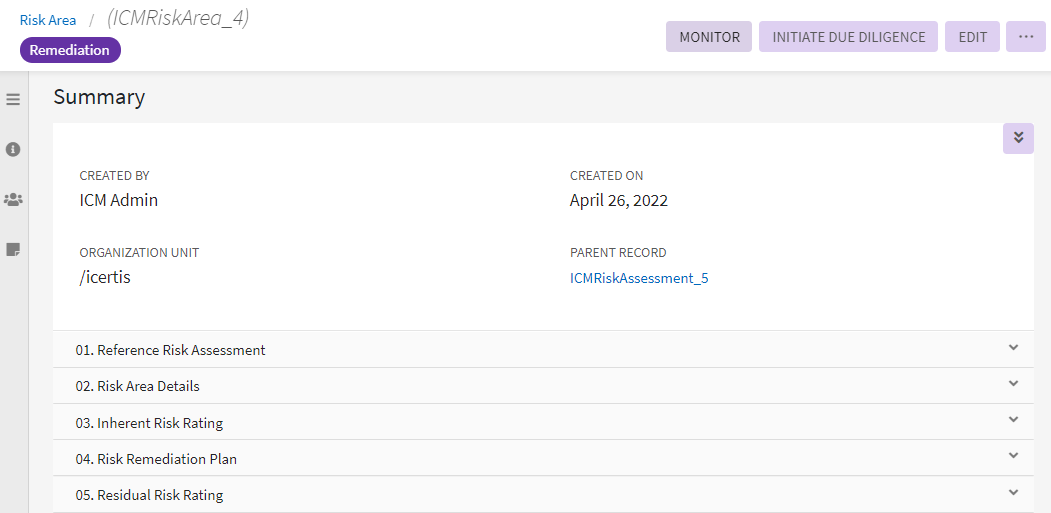Click the /icertis organization unit value
The width and height of the screenshot is (1051, 513).
coord(105,277)
